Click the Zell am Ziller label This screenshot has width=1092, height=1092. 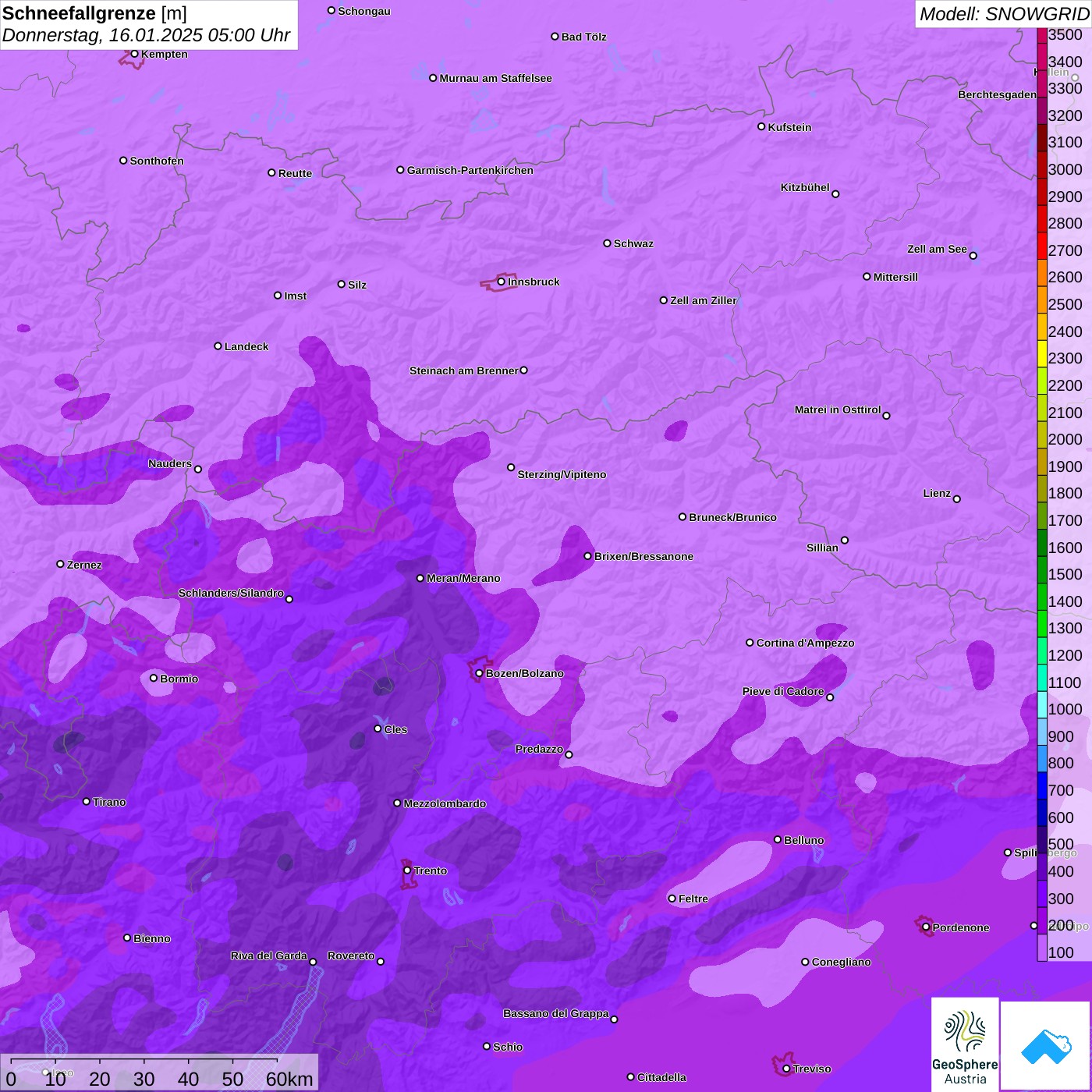pos(704,300)
